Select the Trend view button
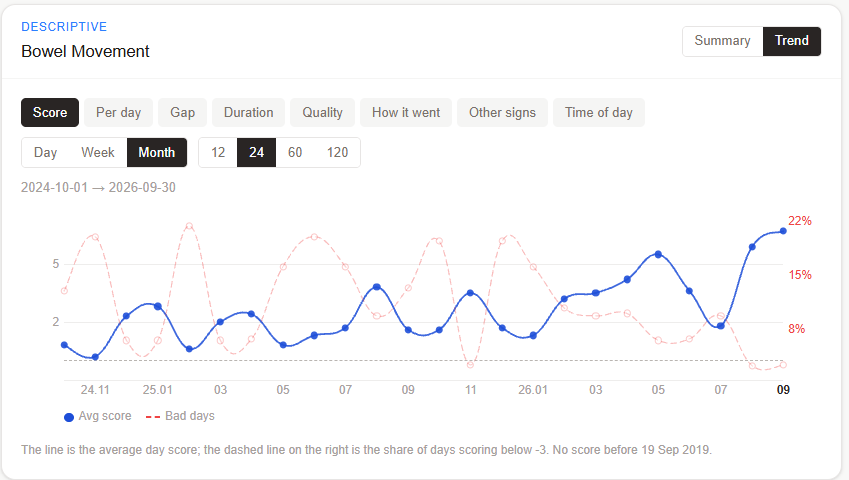This screenshot has height=480, width=849. 792,41
